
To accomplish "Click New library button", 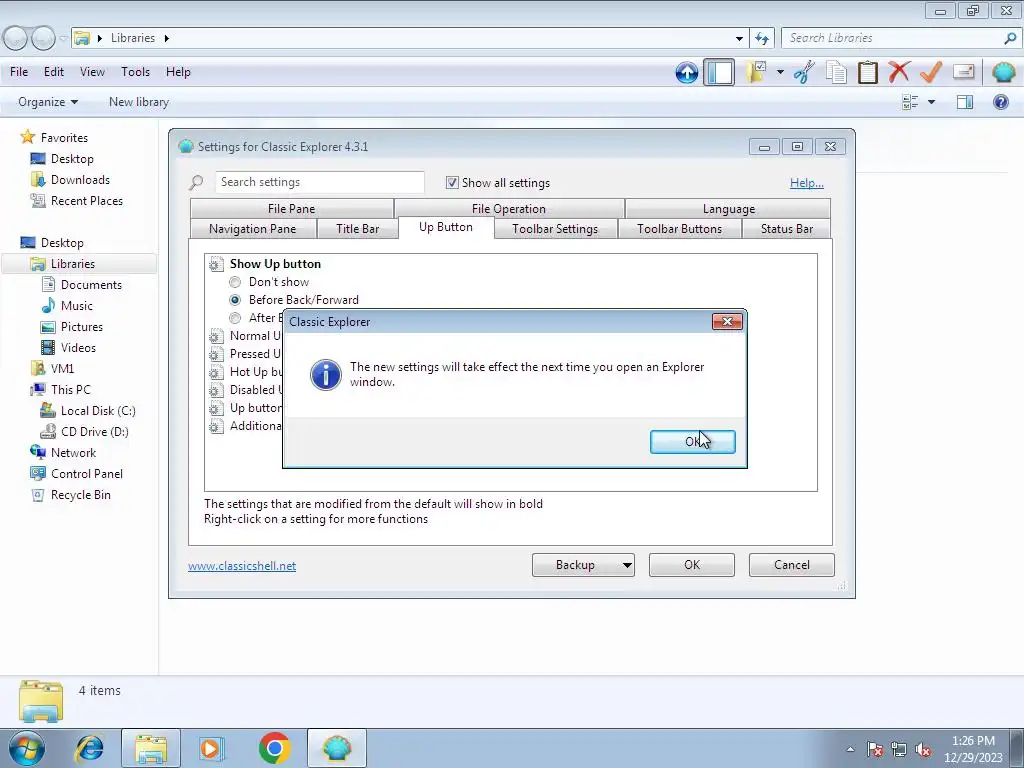I will coord(138,102).
